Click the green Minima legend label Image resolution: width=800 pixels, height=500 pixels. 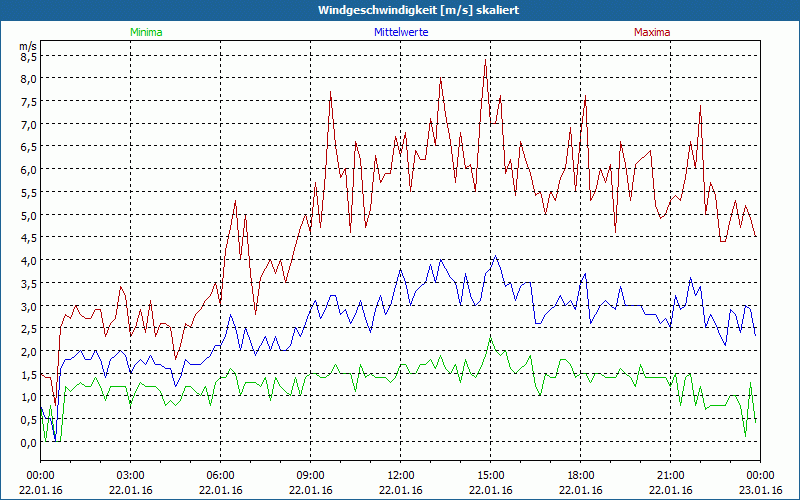pyautogui.click(x=145, y=32)
